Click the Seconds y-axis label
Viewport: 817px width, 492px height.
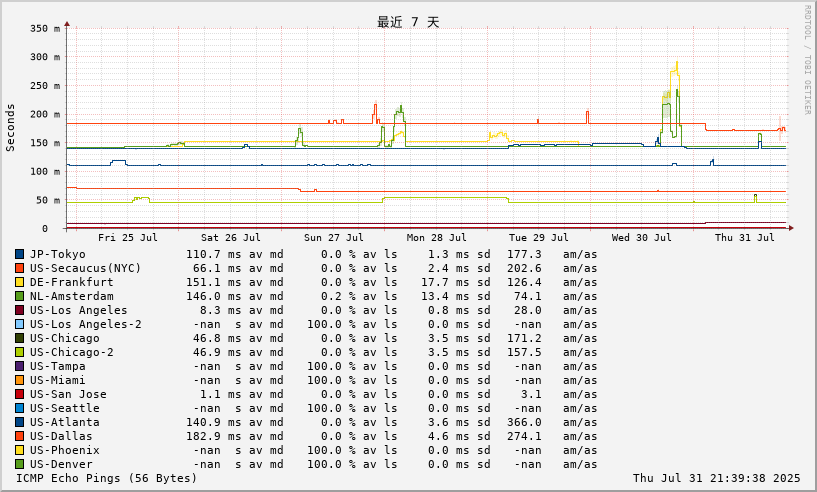(x=10, y=128)
